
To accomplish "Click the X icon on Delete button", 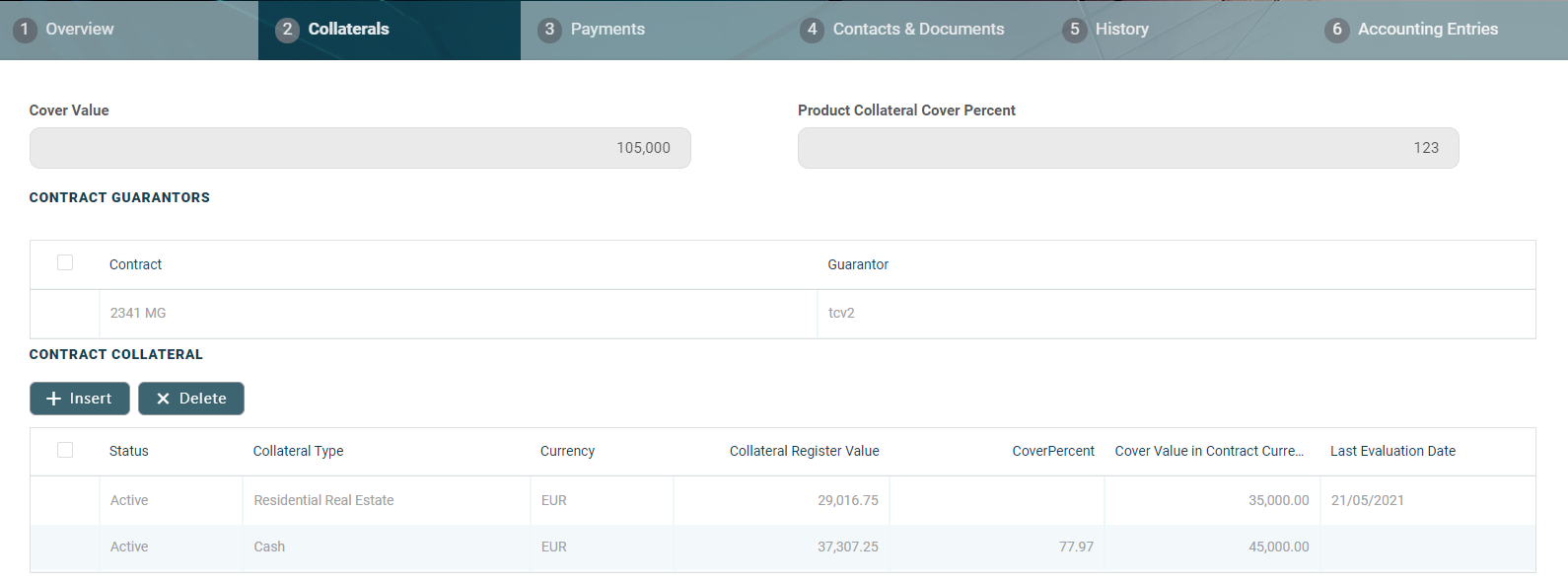I will 164,399.
